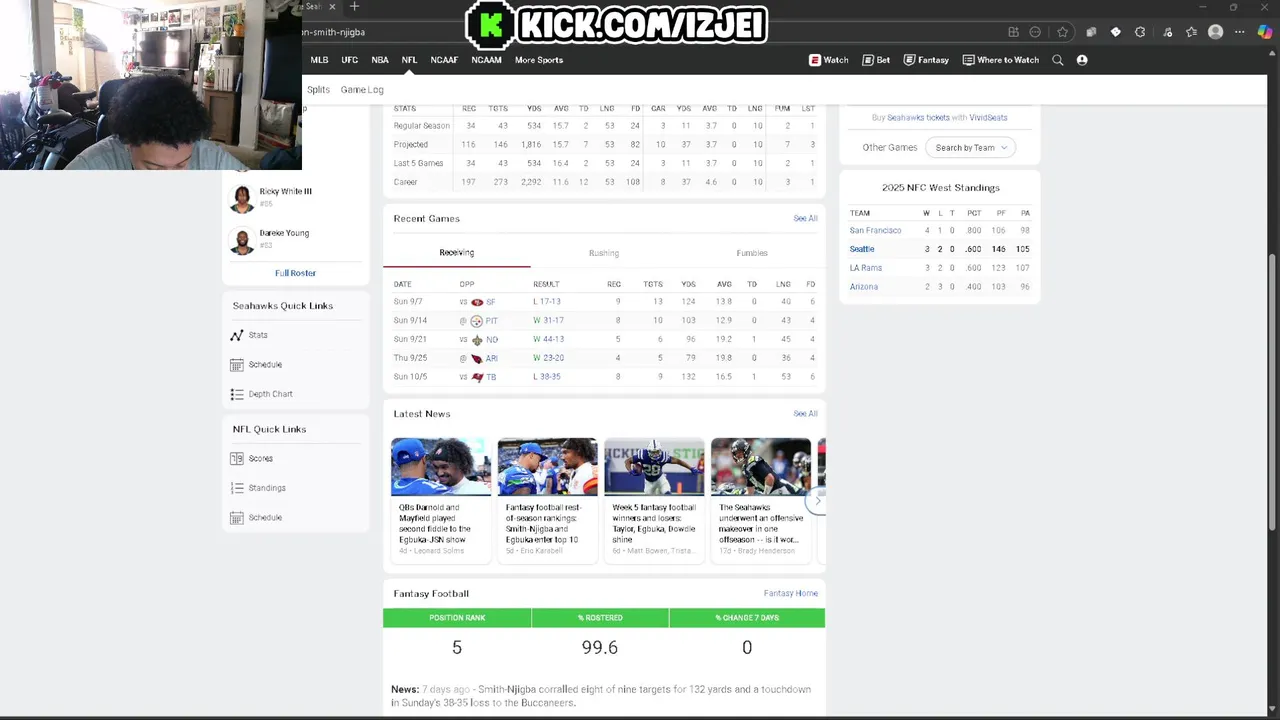This screenshot has height=720, width=1280.
Task: Click the address bar apps icon
Action: (1013, 32)
